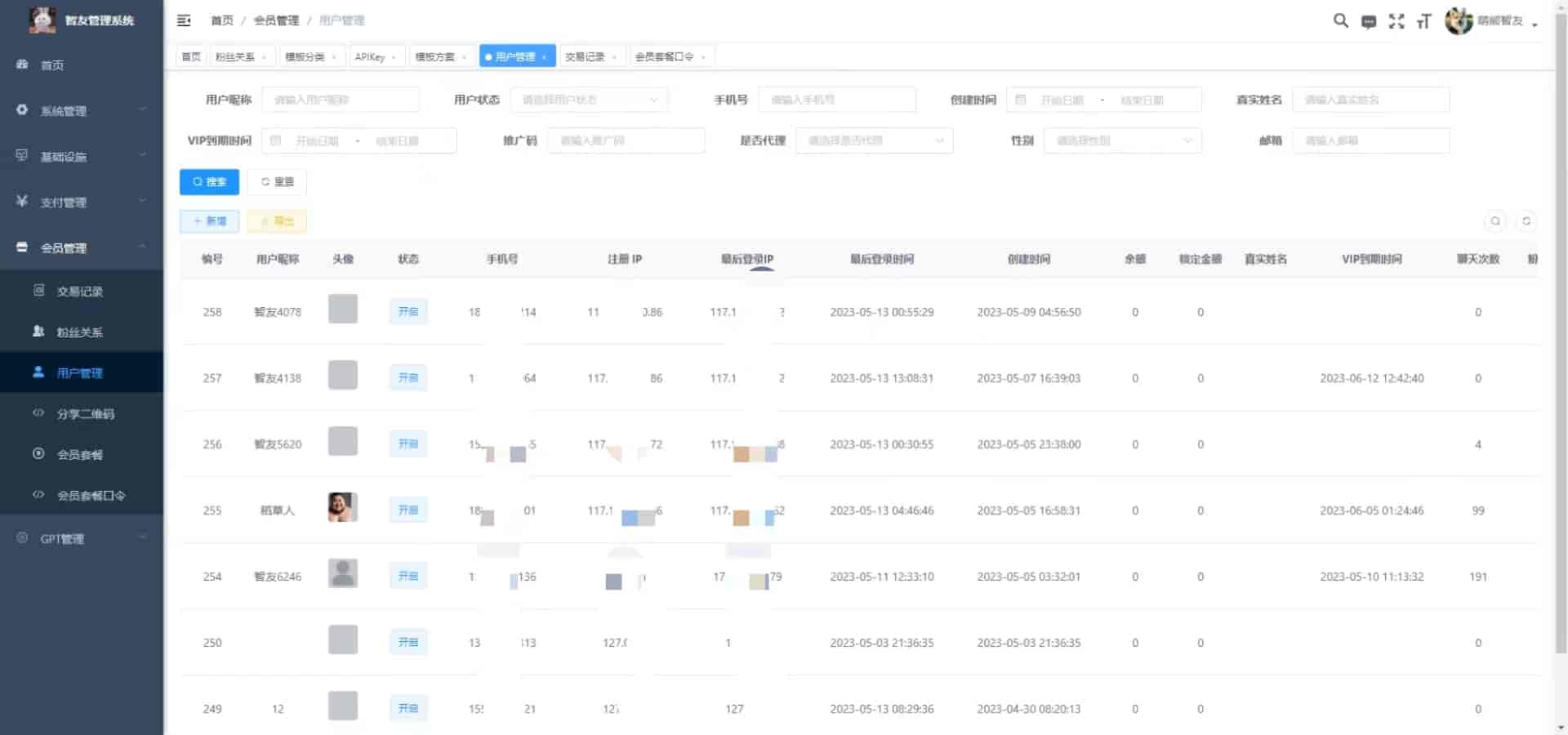This screenshot has height=735, width=1568.
Task: Click the 新增 add user button
Action: pos(209,221)
